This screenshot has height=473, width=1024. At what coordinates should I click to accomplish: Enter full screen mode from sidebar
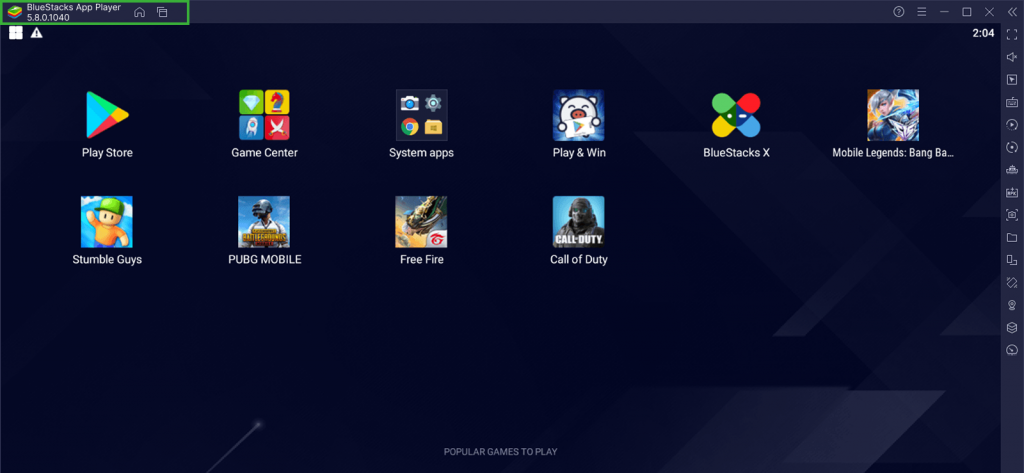(1012, 35)
